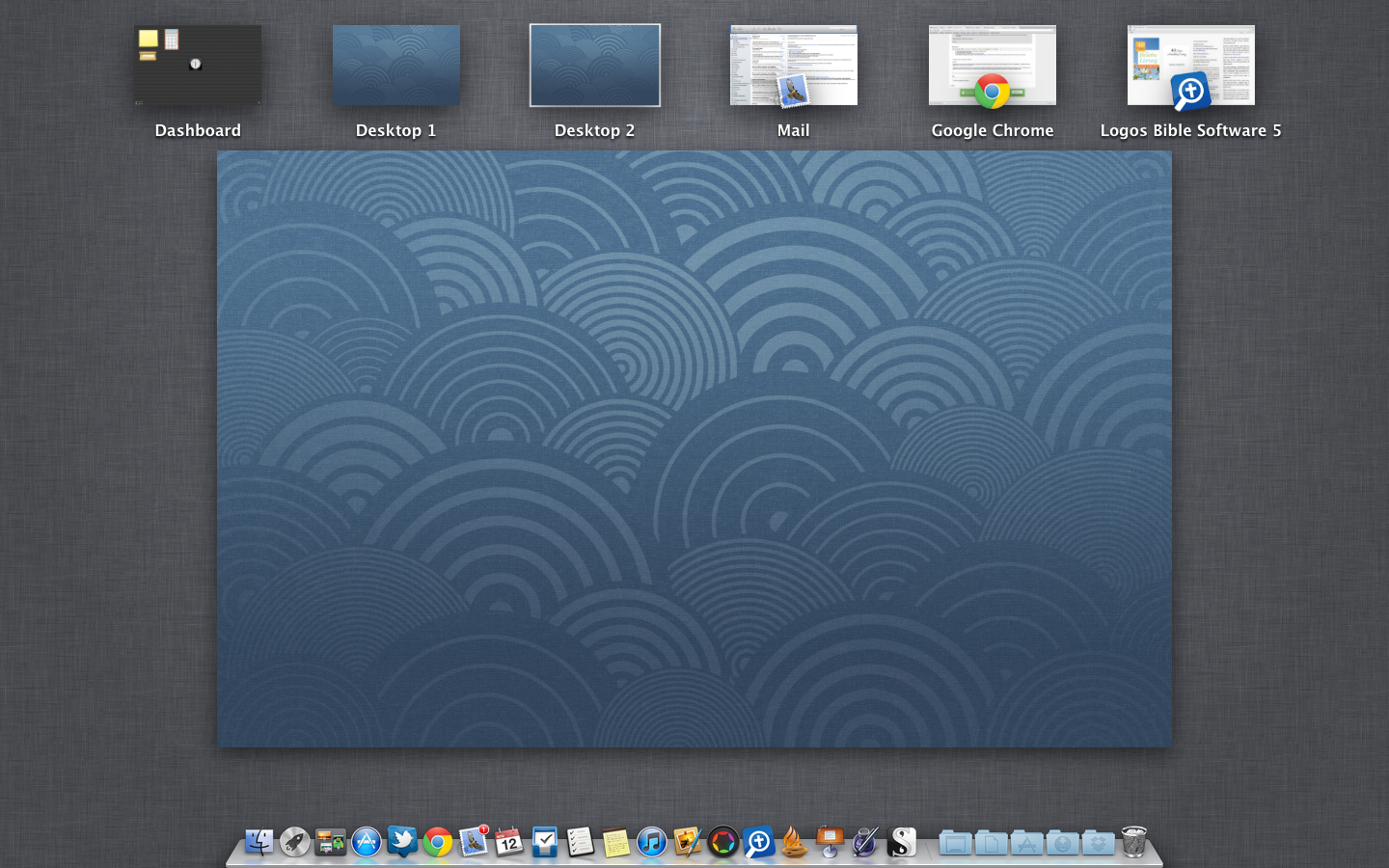This screenshot has height=868, width=1389.
Task: Launch Keynote podium icon in the Dock
Action: pyautogui.click(x=831, y=842)
